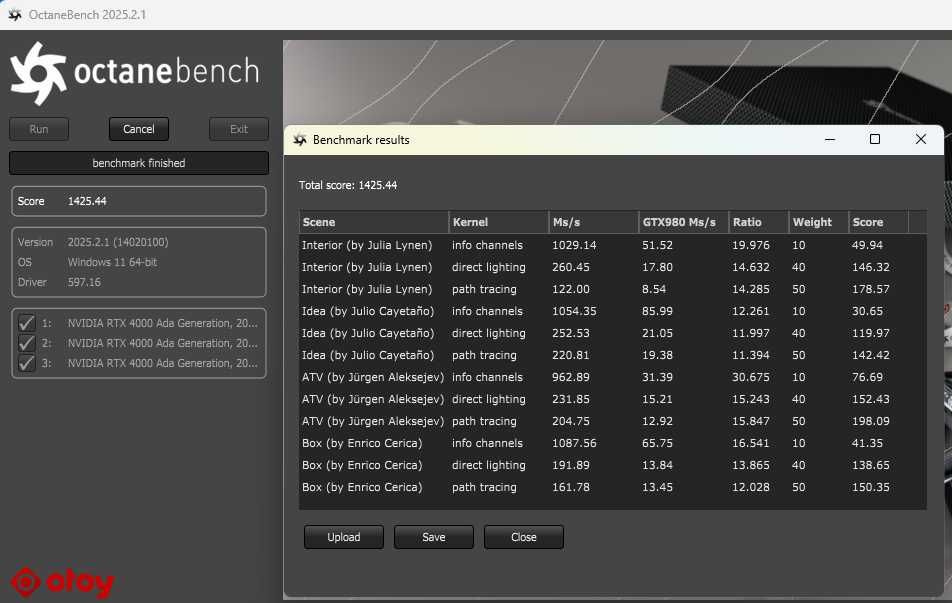952x603 pixels.
Task: Sort by the Score column header
Action: coord(879,222)
